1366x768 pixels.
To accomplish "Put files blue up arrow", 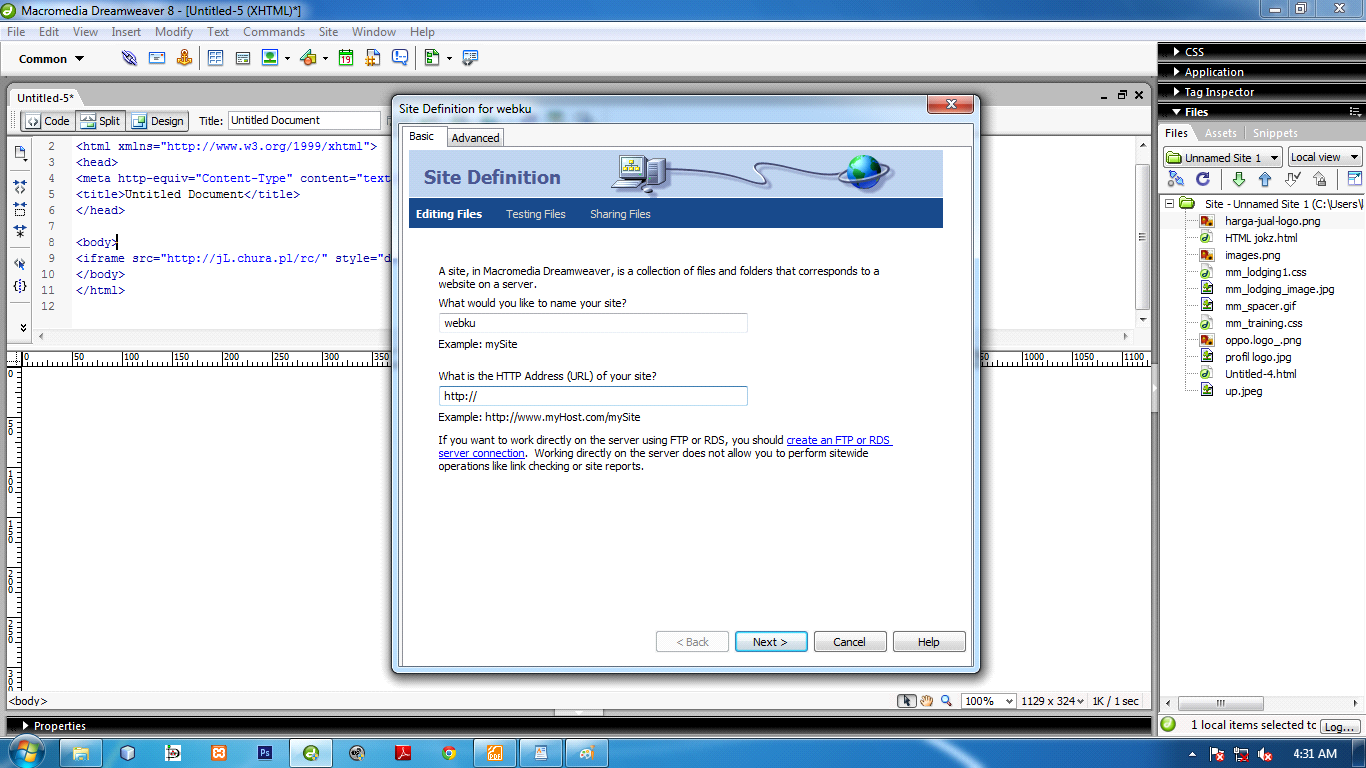I will pos(1265,179).
